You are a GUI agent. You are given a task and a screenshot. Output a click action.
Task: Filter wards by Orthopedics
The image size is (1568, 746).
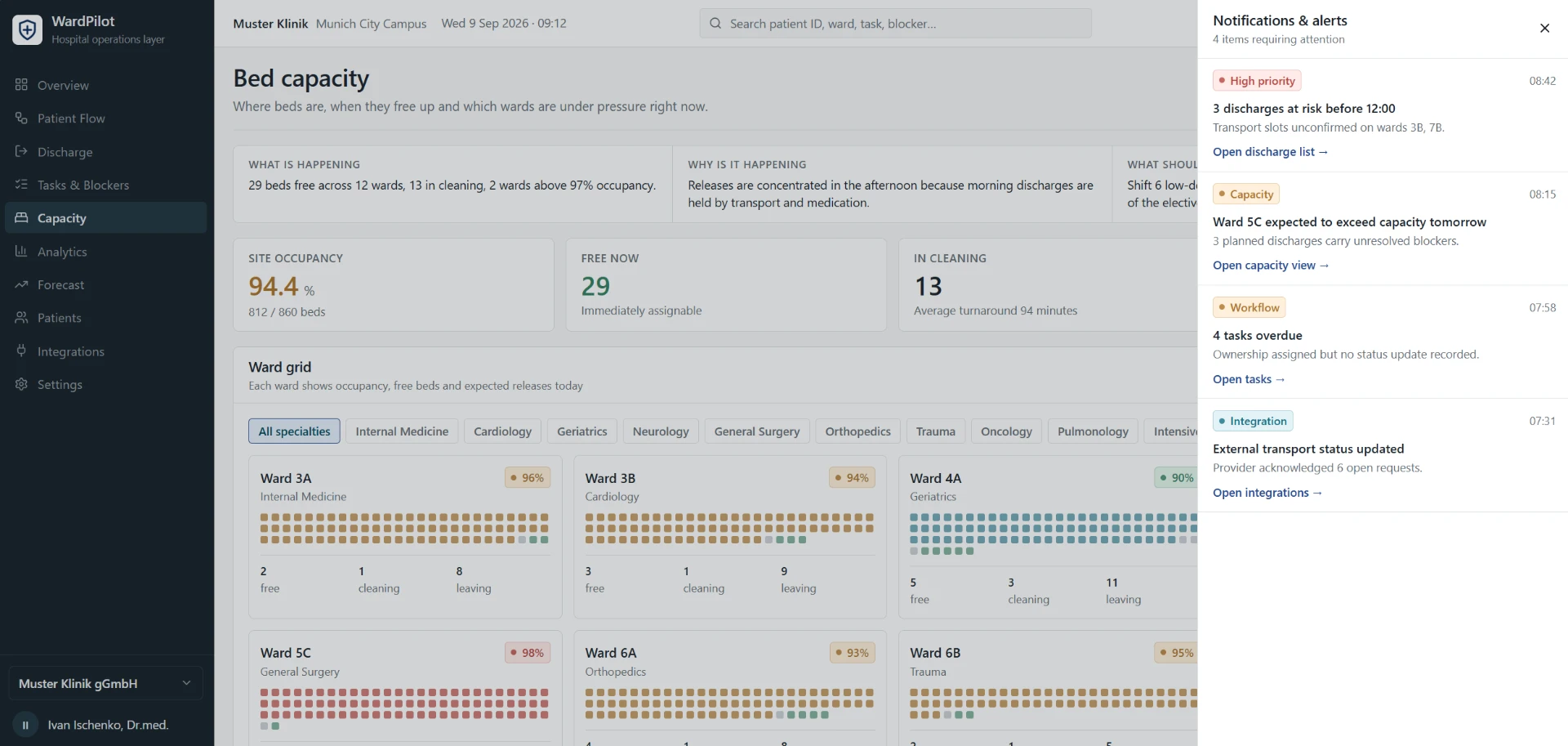[x=857, y=431]
